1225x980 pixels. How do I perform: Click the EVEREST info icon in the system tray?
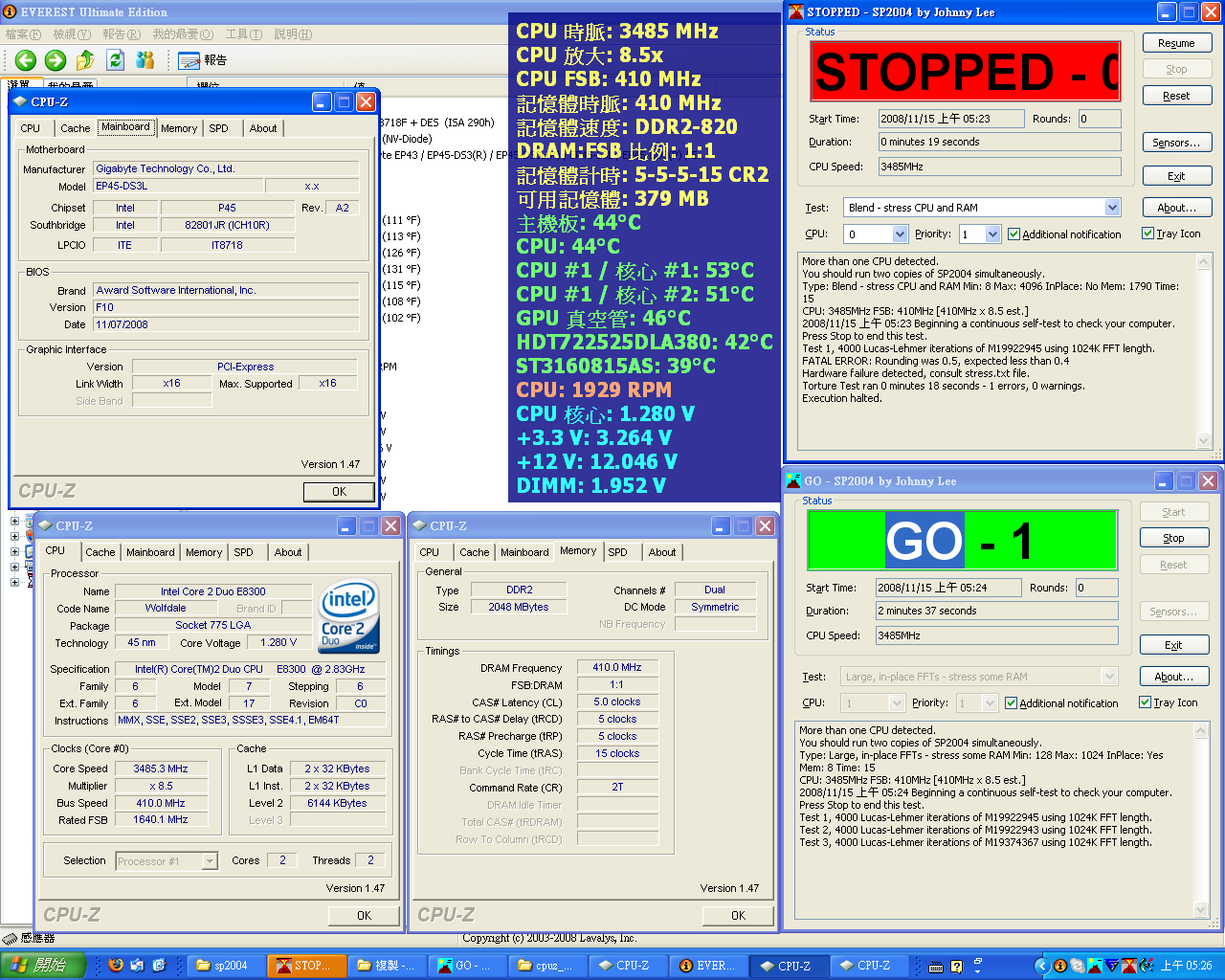coord(1060,967)
